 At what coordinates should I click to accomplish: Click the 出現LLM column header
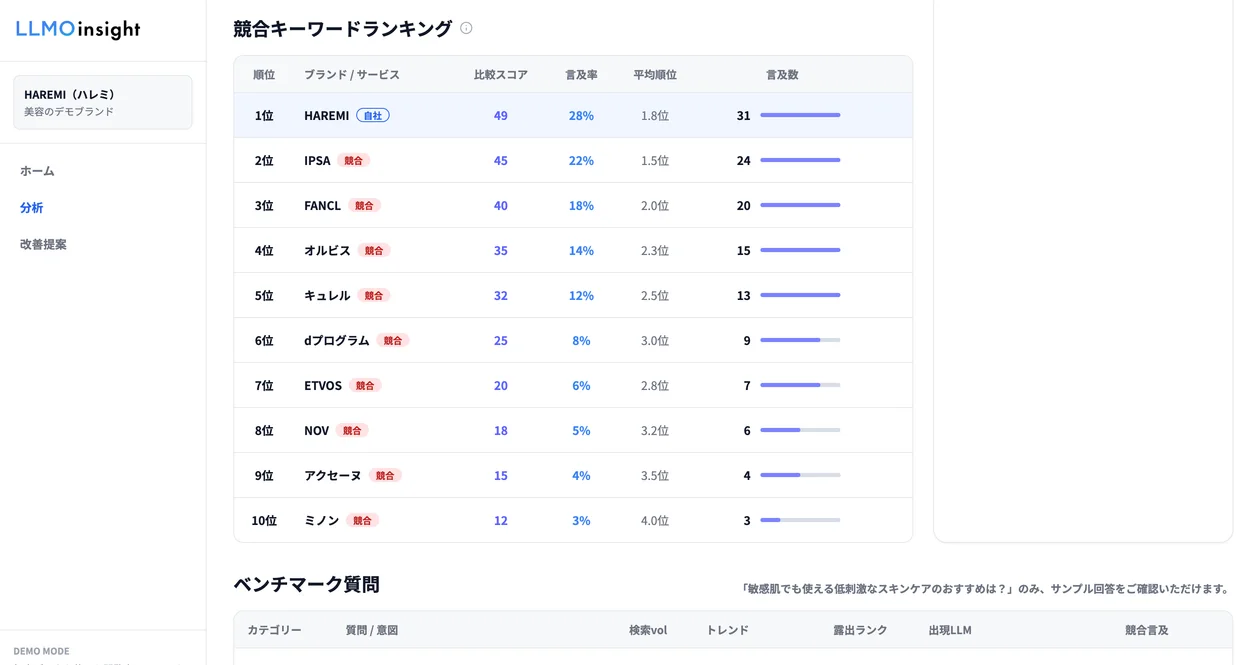950,630
